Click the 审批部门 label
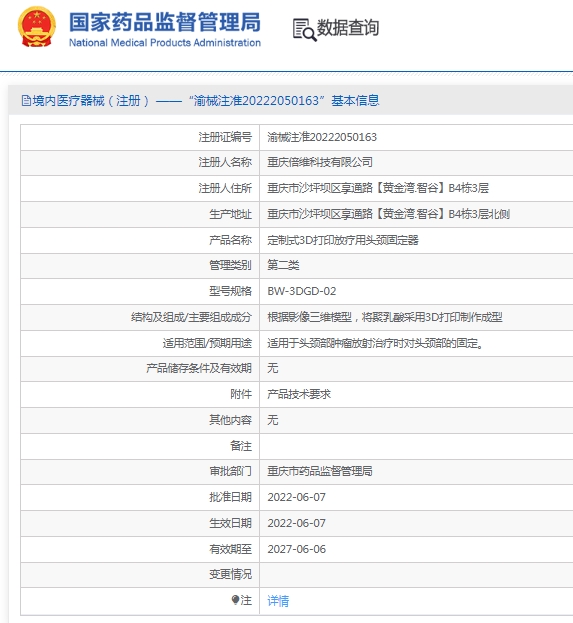Viewport: 573px width, 623px height. point(230,471)
